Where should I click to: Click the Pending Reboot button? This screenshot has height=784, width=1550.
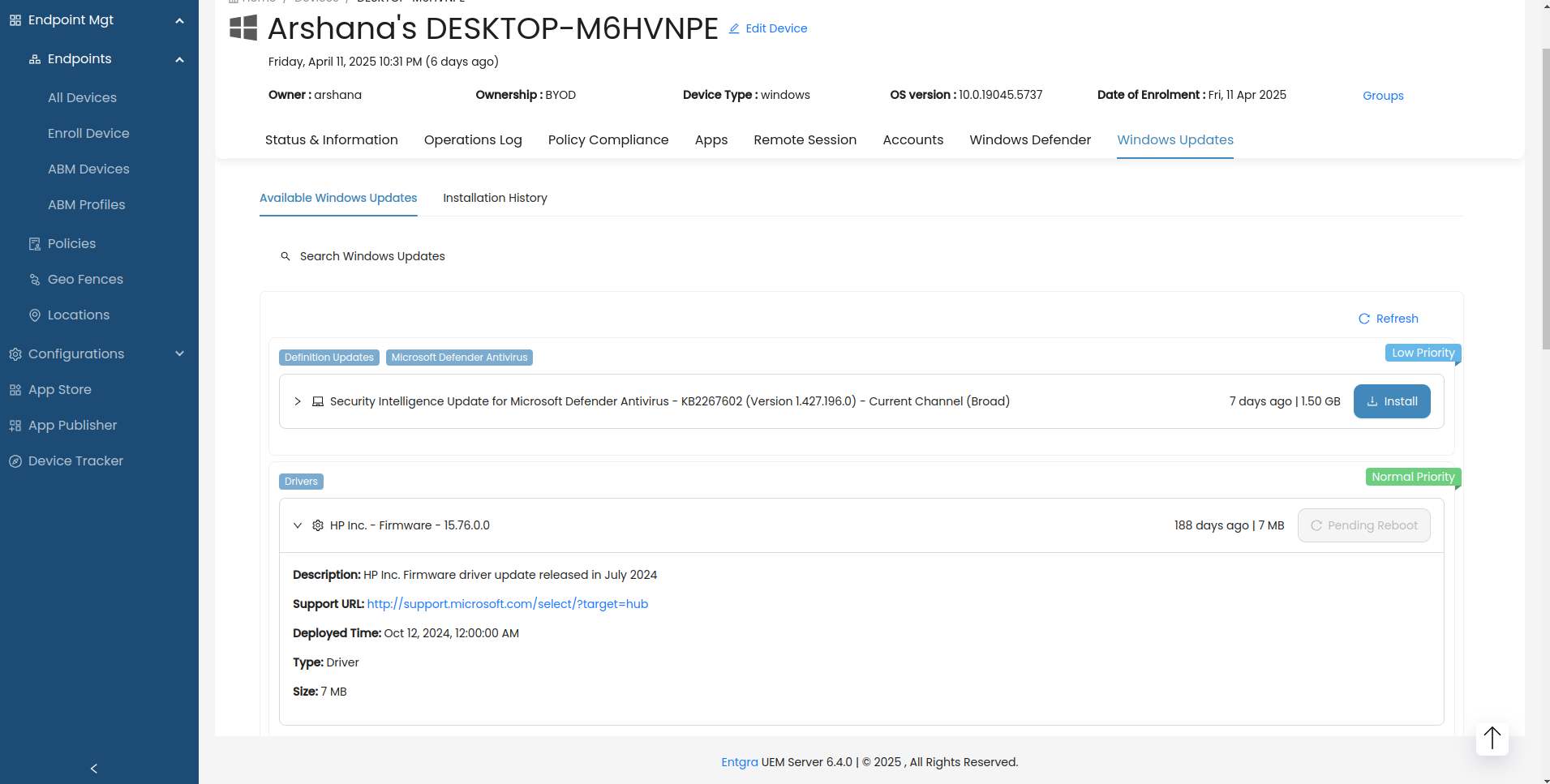(1364, 525)
